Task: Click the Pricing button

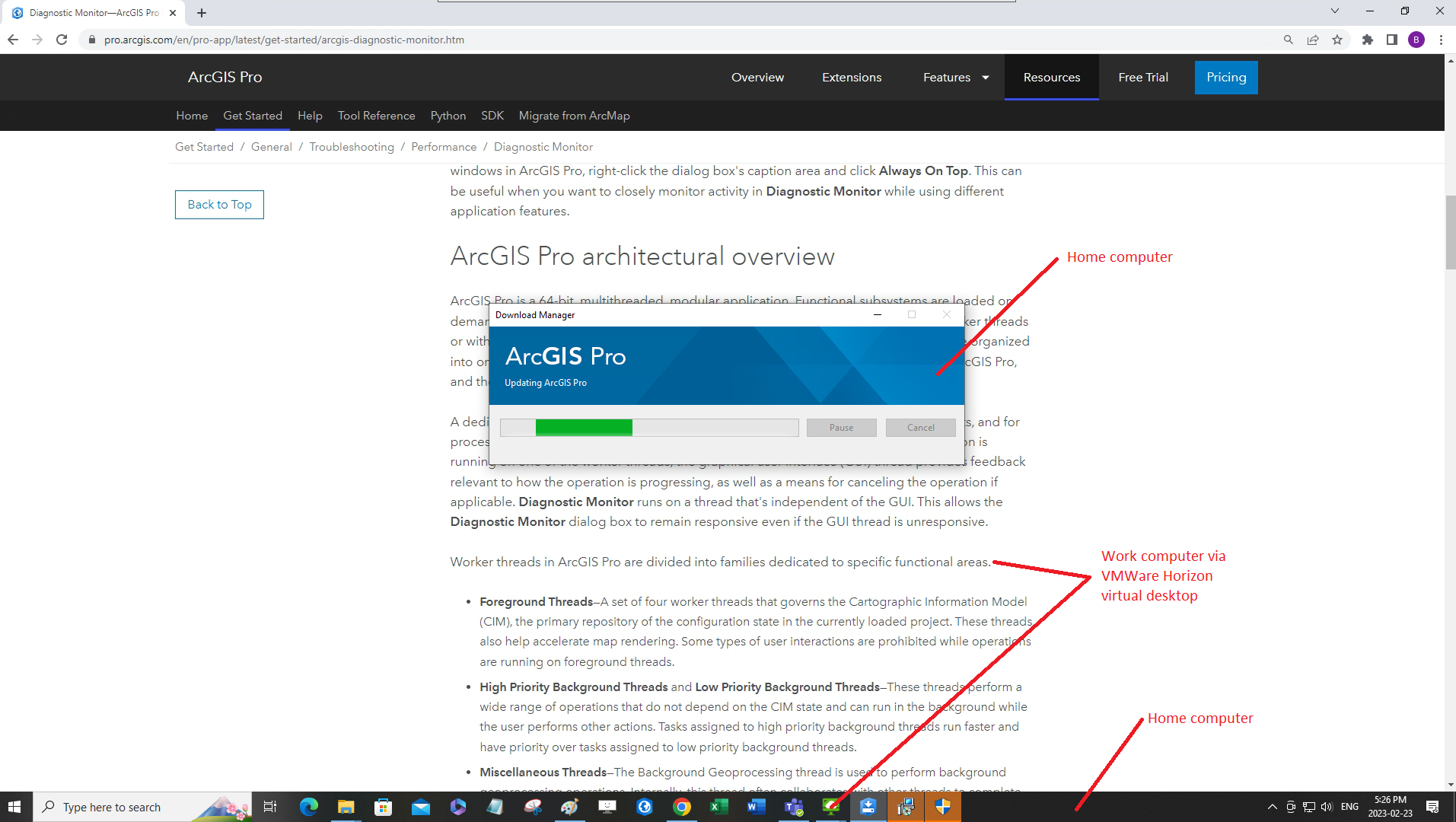Action: click(x=1226, y=78)
